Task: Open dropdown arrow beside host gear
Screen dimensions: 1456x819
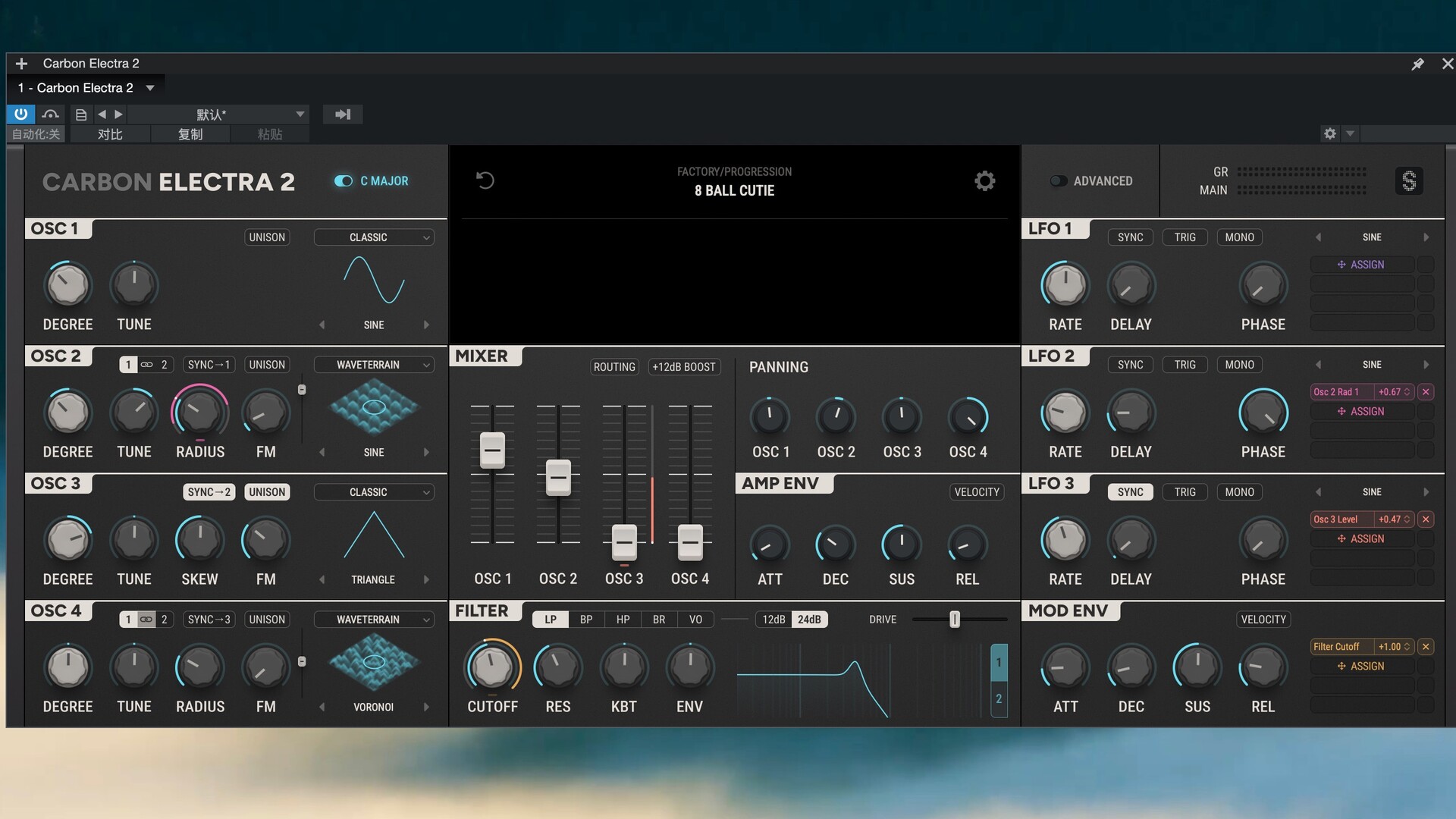Action: [1350, 133]
